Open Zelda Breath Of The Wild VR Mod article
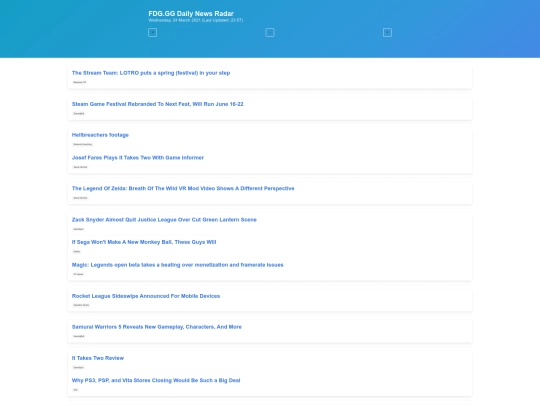This screenshot has width=540, height=405. pos(183,188)
